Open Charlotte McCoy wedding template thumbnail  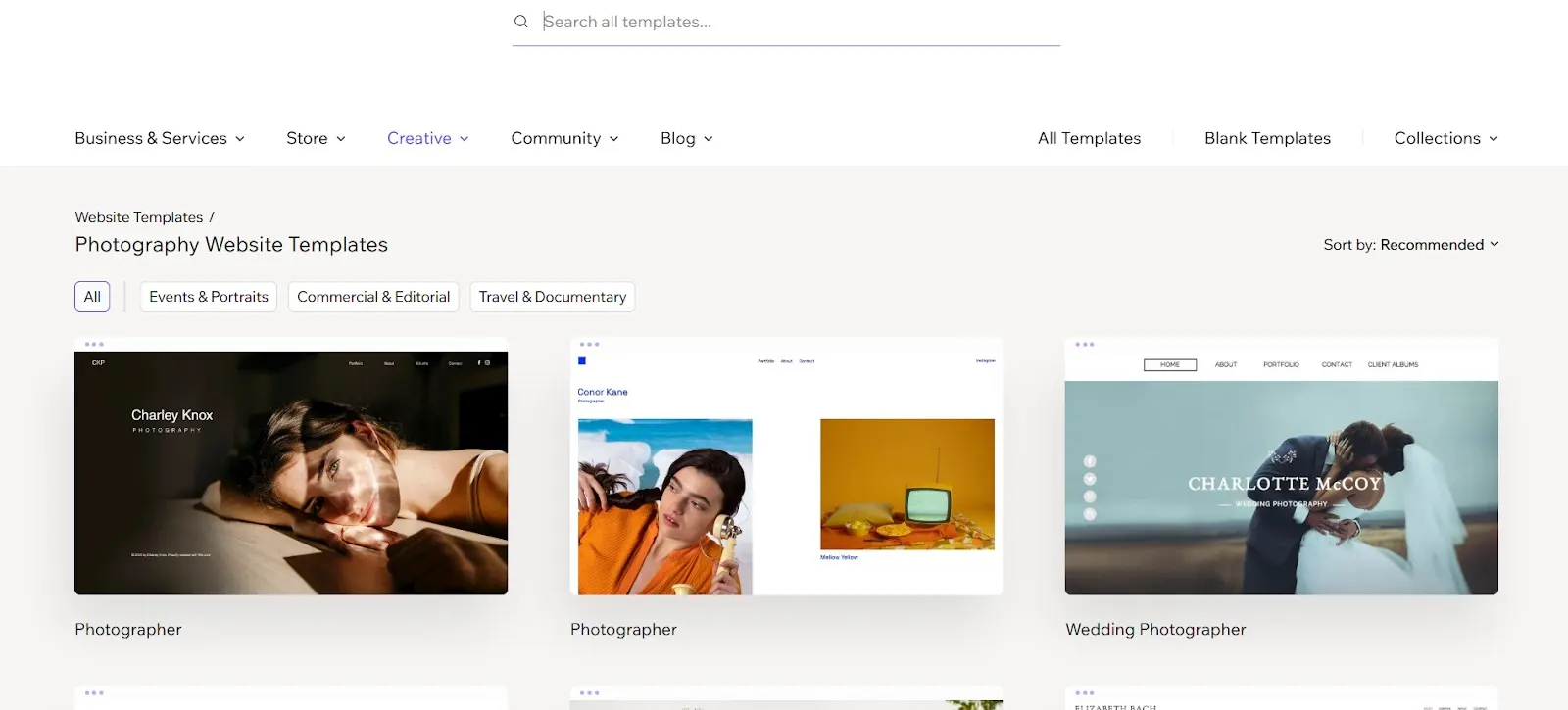[x=1282, y=466]
